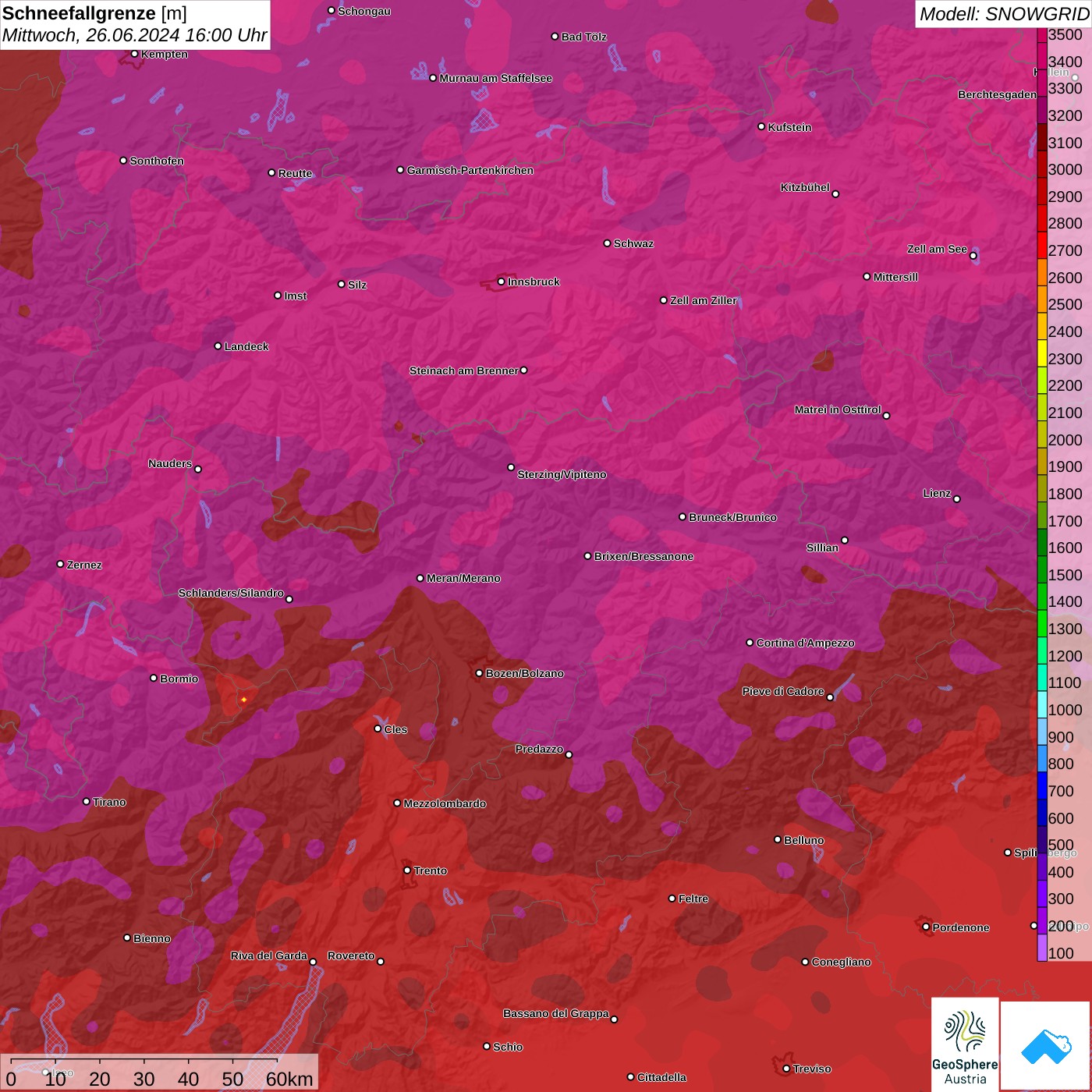Click the Belluno marker dot

(777, 839)
